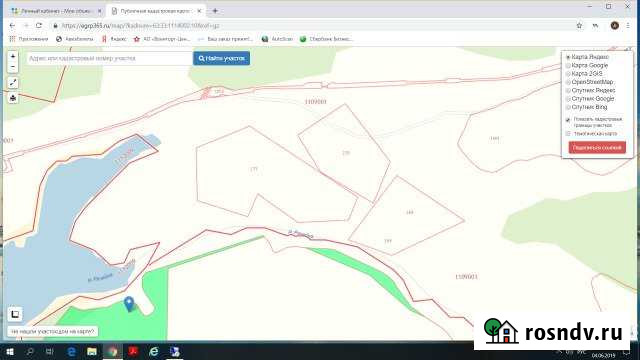Viewport: 640px width, 360px height.
Task: Open Приложения apps bookmark
Action: (29, 39)
